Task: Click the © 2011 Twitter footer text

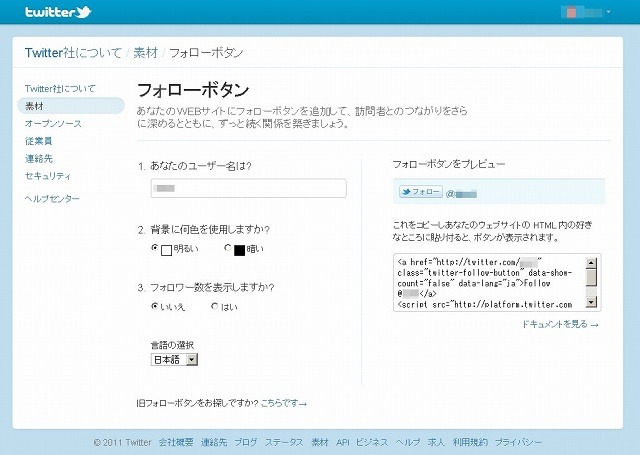Action: [x=122, y=442]
